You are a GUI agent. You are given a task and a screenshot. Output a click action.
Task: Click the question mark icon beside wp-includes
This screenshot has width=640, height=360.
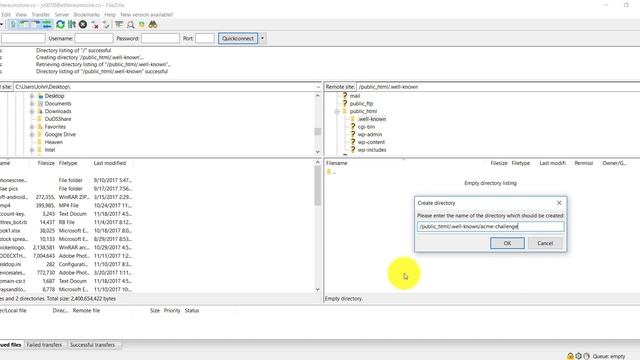pos(353,150)
